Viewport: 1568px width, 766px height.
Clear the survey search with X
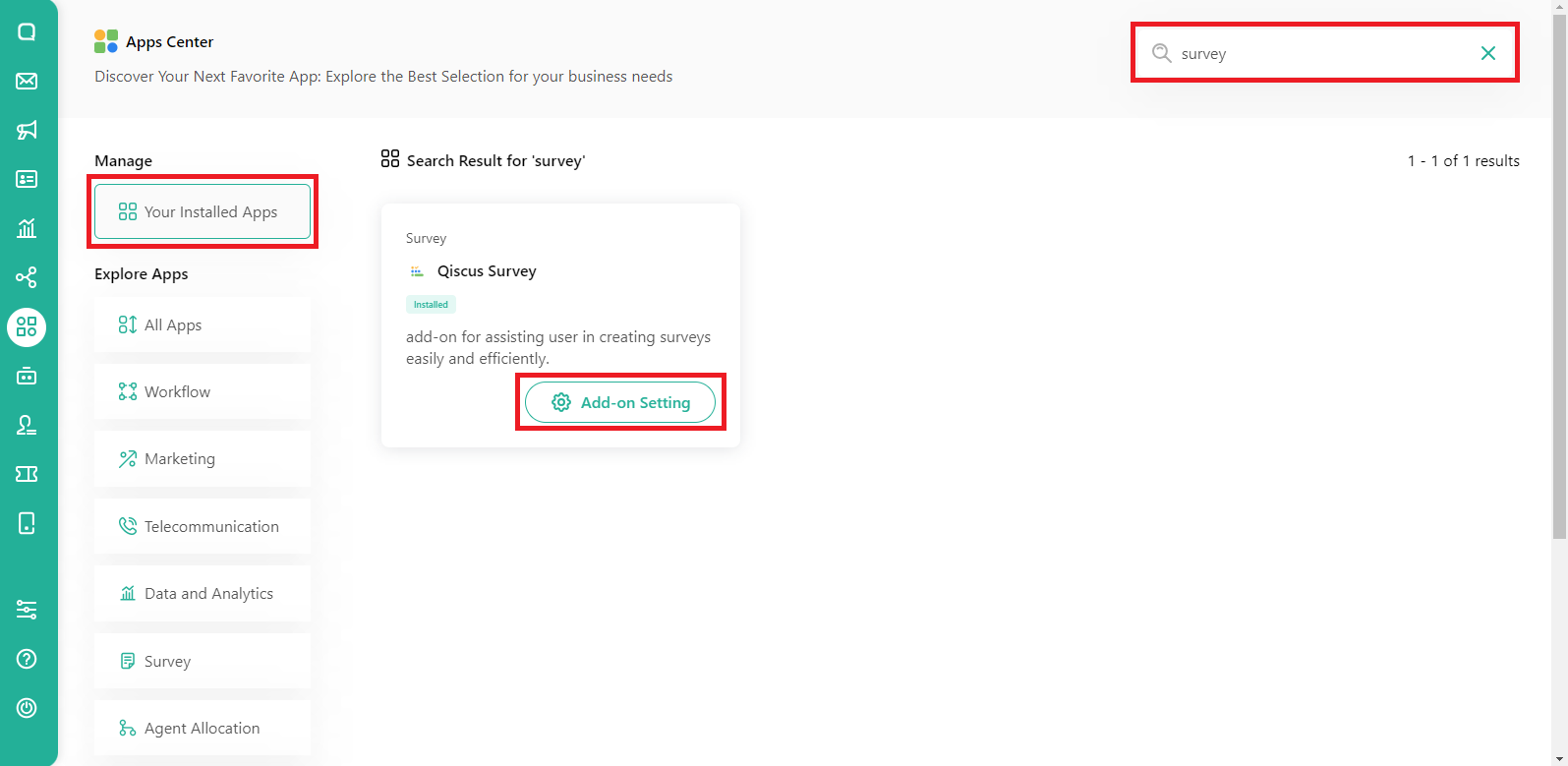pos(1488,53)
